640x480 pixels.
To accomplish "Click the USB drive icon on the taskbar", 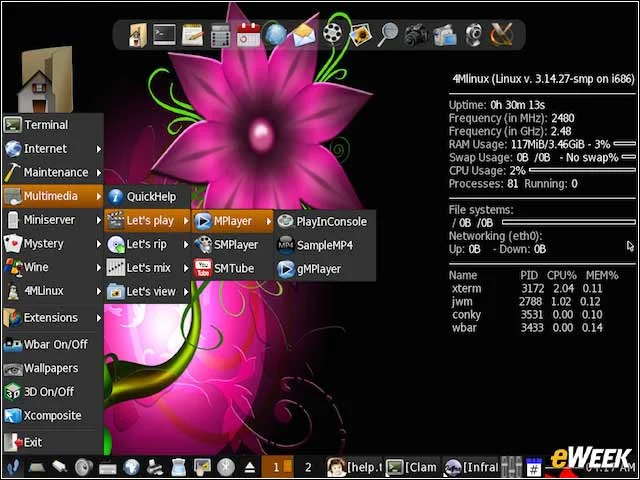I will (x=60, y=467).
